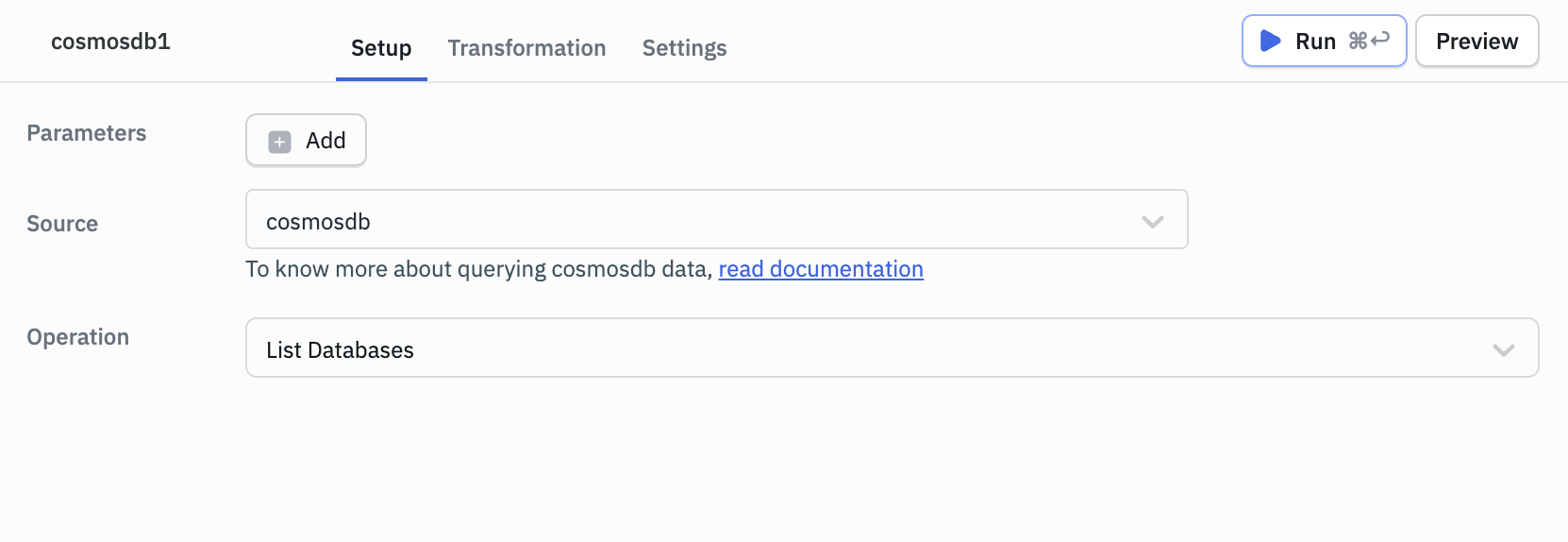Add a new parameter
This screenshot has height=542, width=1568.
(307, 141)
